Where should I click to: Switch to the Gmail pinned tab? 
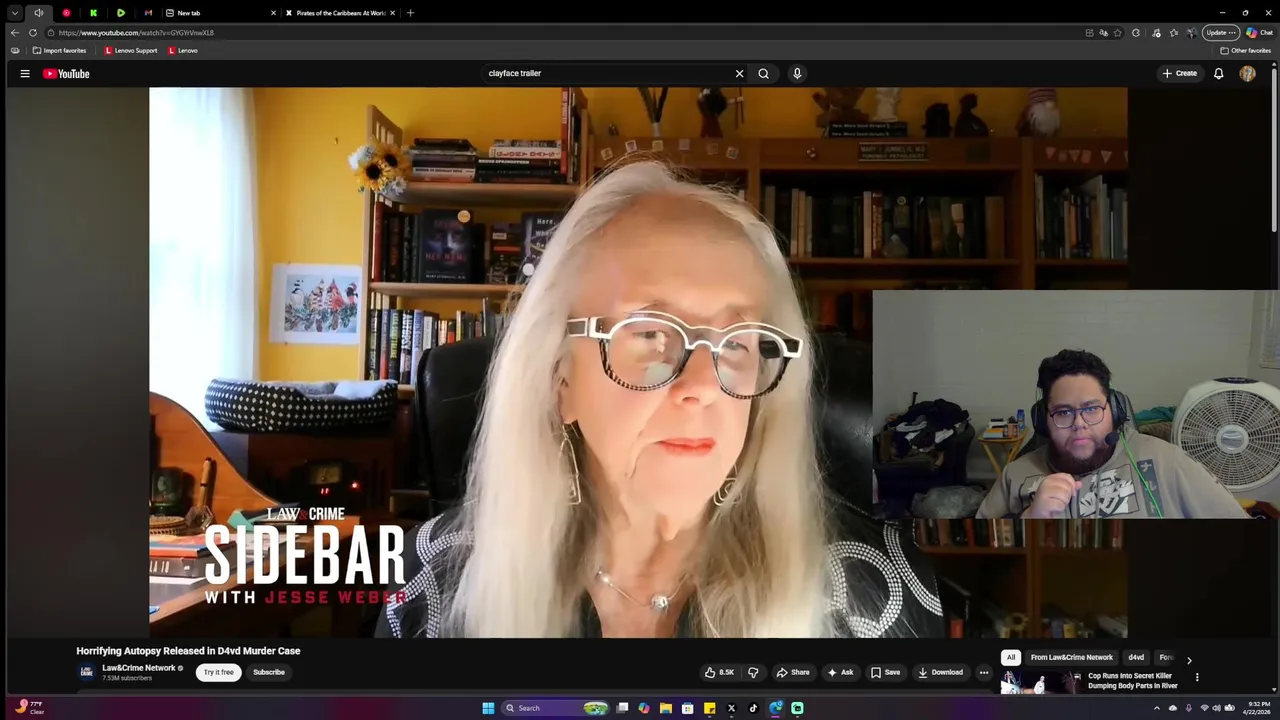pos(148,13)
